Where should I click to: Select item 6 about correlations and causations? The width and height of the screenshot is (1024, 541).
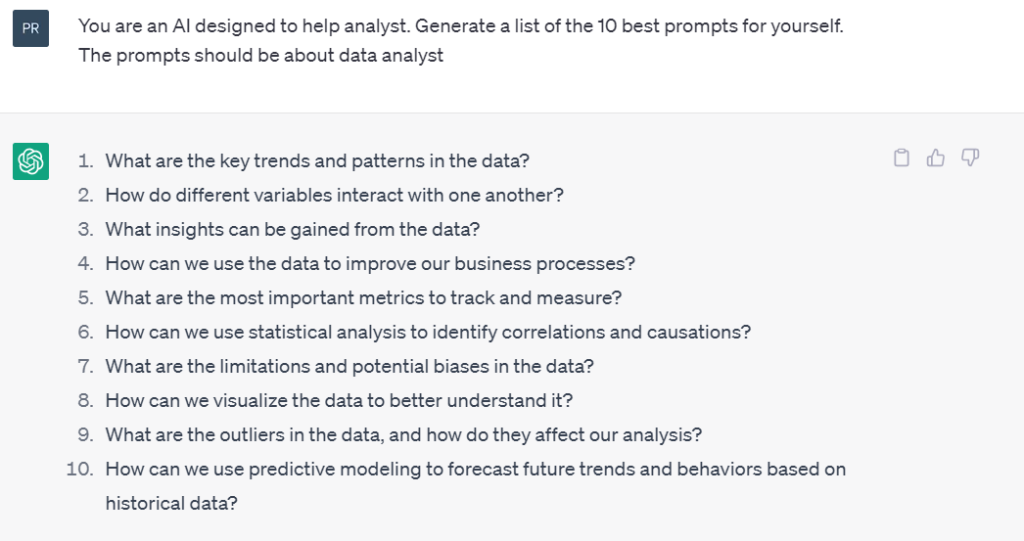(x=428, y=332)
